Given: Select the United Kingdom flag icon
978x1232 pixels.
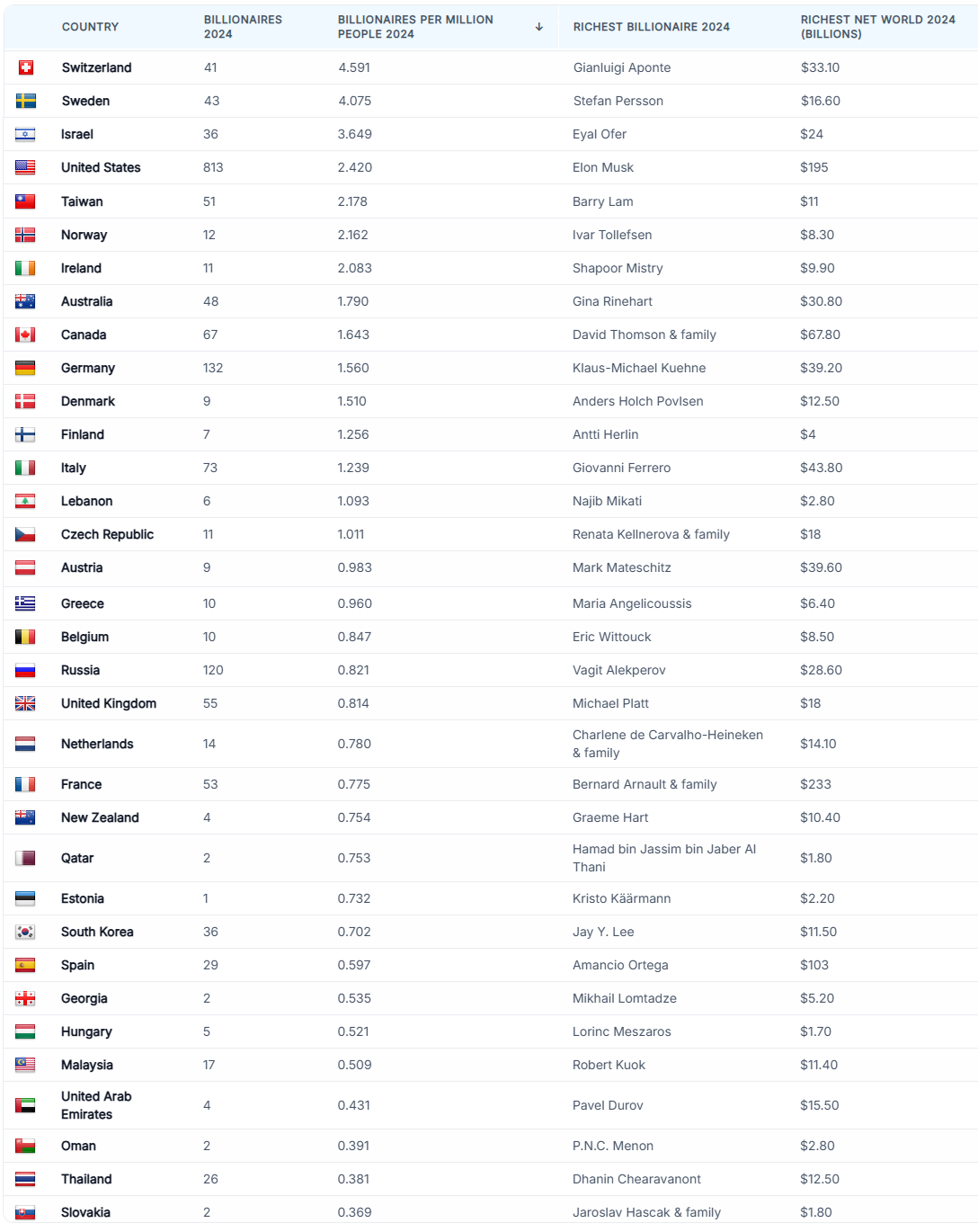Looking at the screenshot, I should (x=25, y=703).
